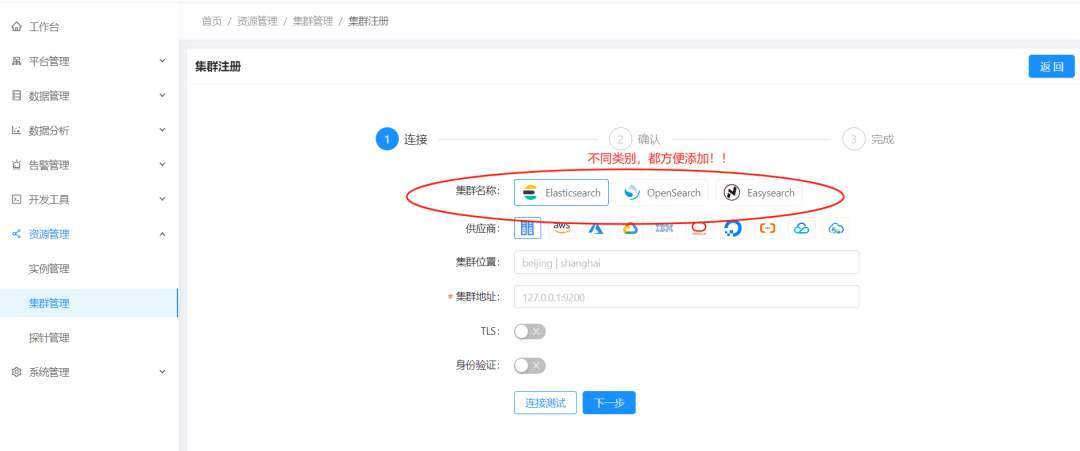
Task: Select the on-premise server rack provider icon
Action: 528,228
